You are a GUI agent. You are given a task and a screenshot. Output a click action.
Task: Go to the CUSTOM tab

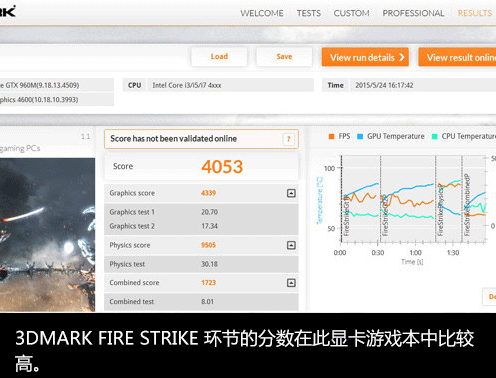pyautogui.click(x=351, y=13)
